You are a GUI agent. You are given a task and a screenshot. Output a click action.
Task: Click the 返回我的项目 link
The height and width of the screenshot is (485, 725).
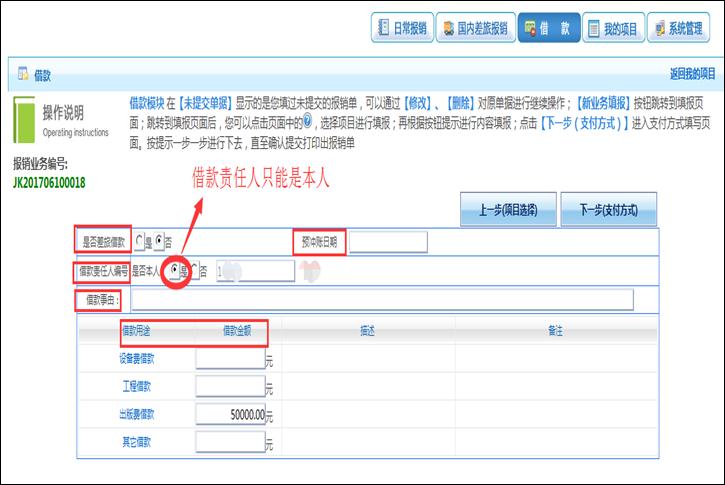coord(692,74)
